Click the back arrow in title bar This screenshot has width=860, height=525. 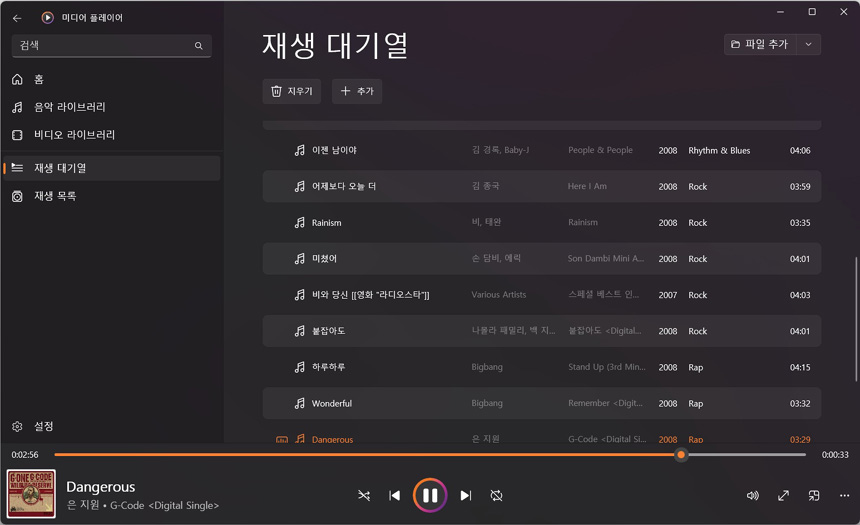(17, 18)
